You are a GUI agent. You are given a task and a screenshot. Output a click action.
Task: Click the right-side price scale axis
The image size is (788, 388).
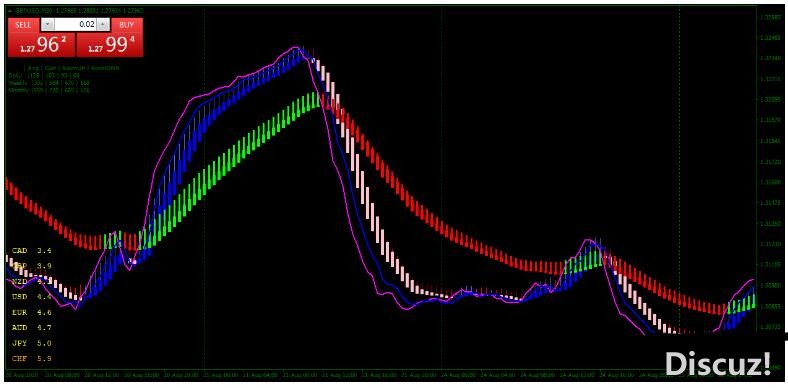pos(770,188)
